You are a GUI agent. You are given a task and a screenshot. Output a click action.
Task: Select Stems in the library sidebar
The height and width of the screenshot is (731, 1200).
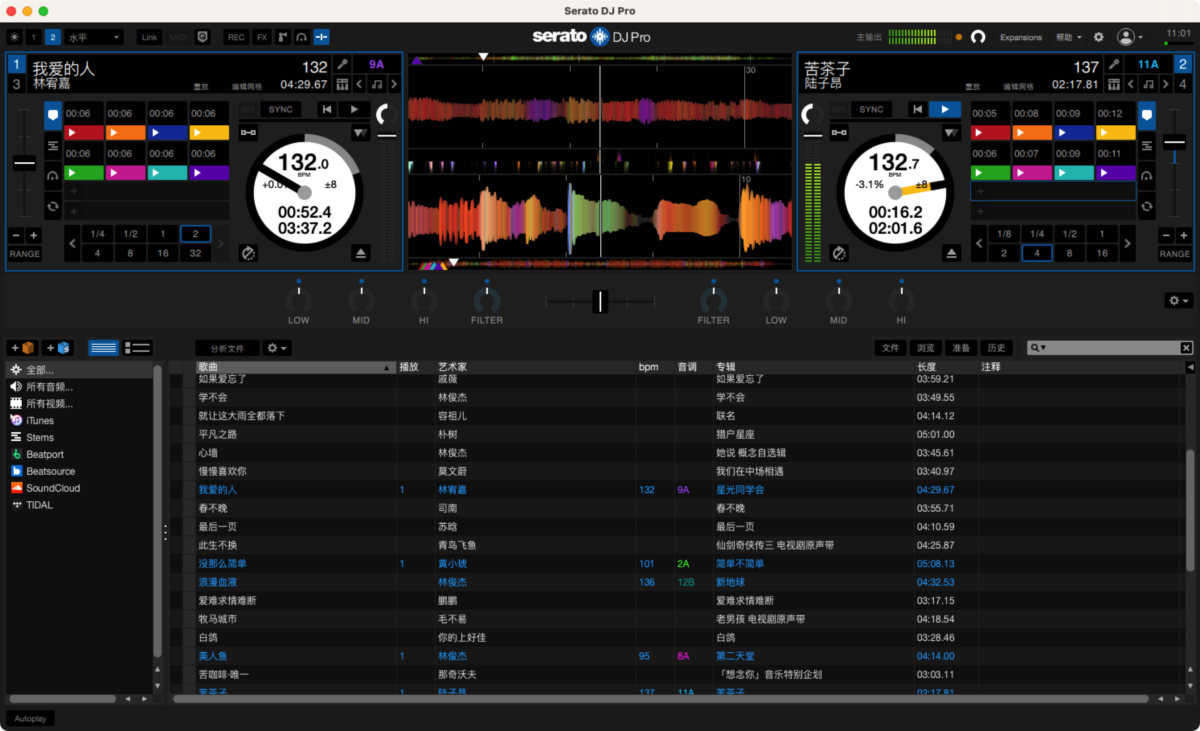tap(34, 438)
